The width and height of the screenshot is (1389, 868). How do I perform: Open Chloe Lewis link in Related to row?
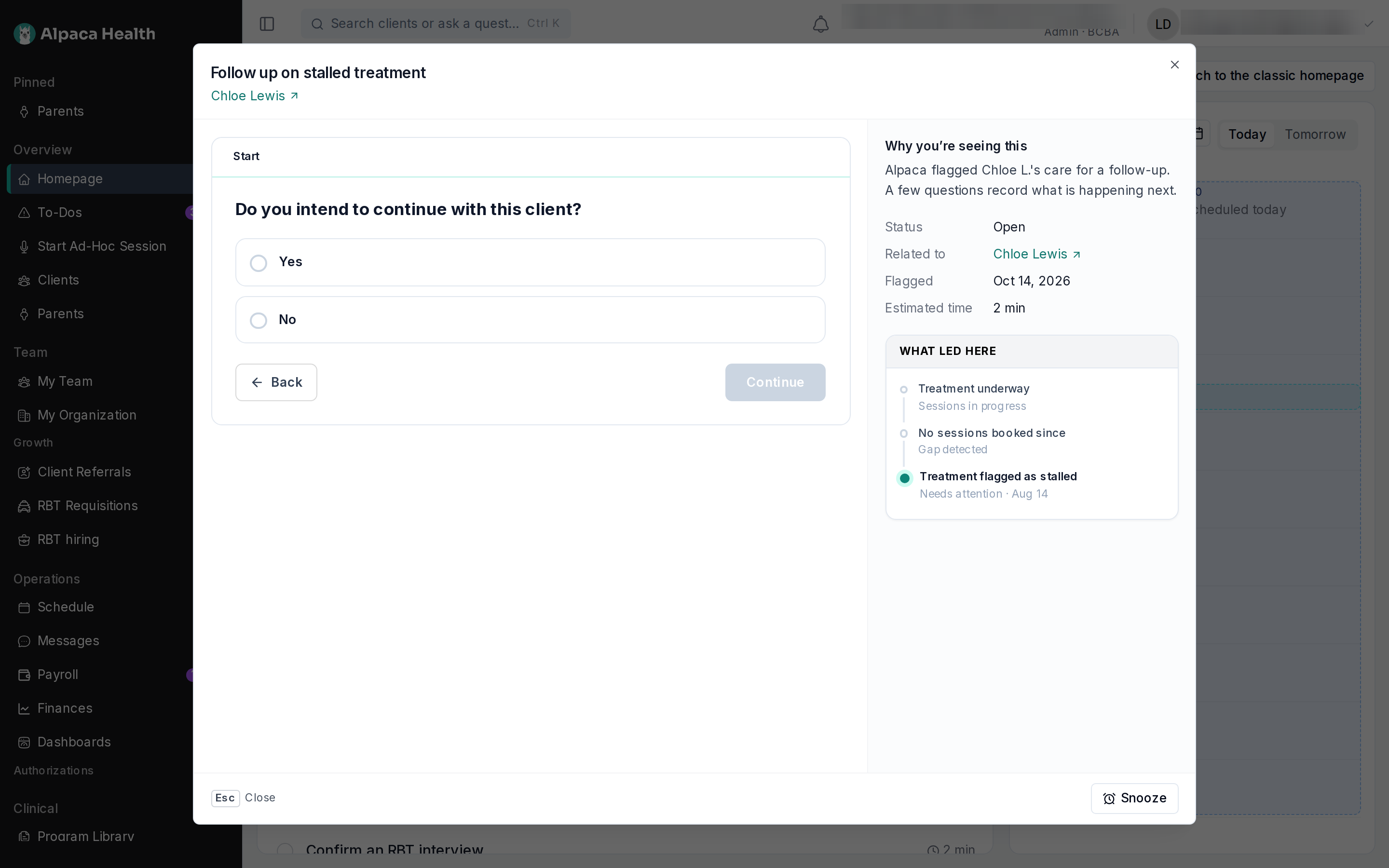1036,254
